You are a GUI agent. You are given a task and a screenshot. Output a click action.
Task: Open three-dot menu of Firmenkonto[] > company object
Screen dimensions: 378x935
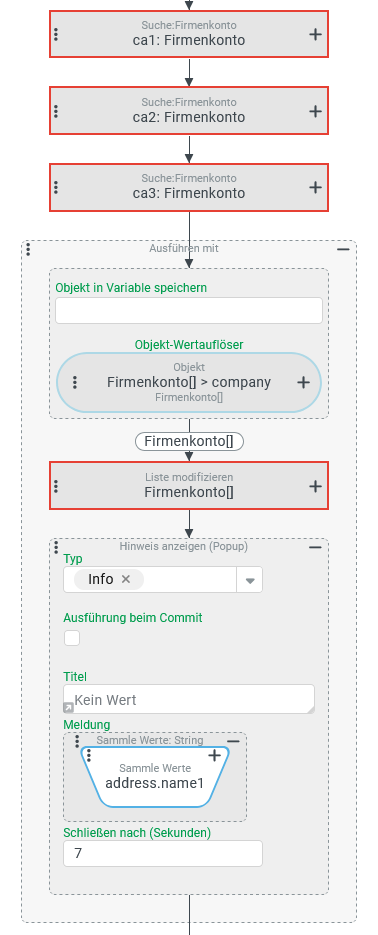click(x=75, y=382)
